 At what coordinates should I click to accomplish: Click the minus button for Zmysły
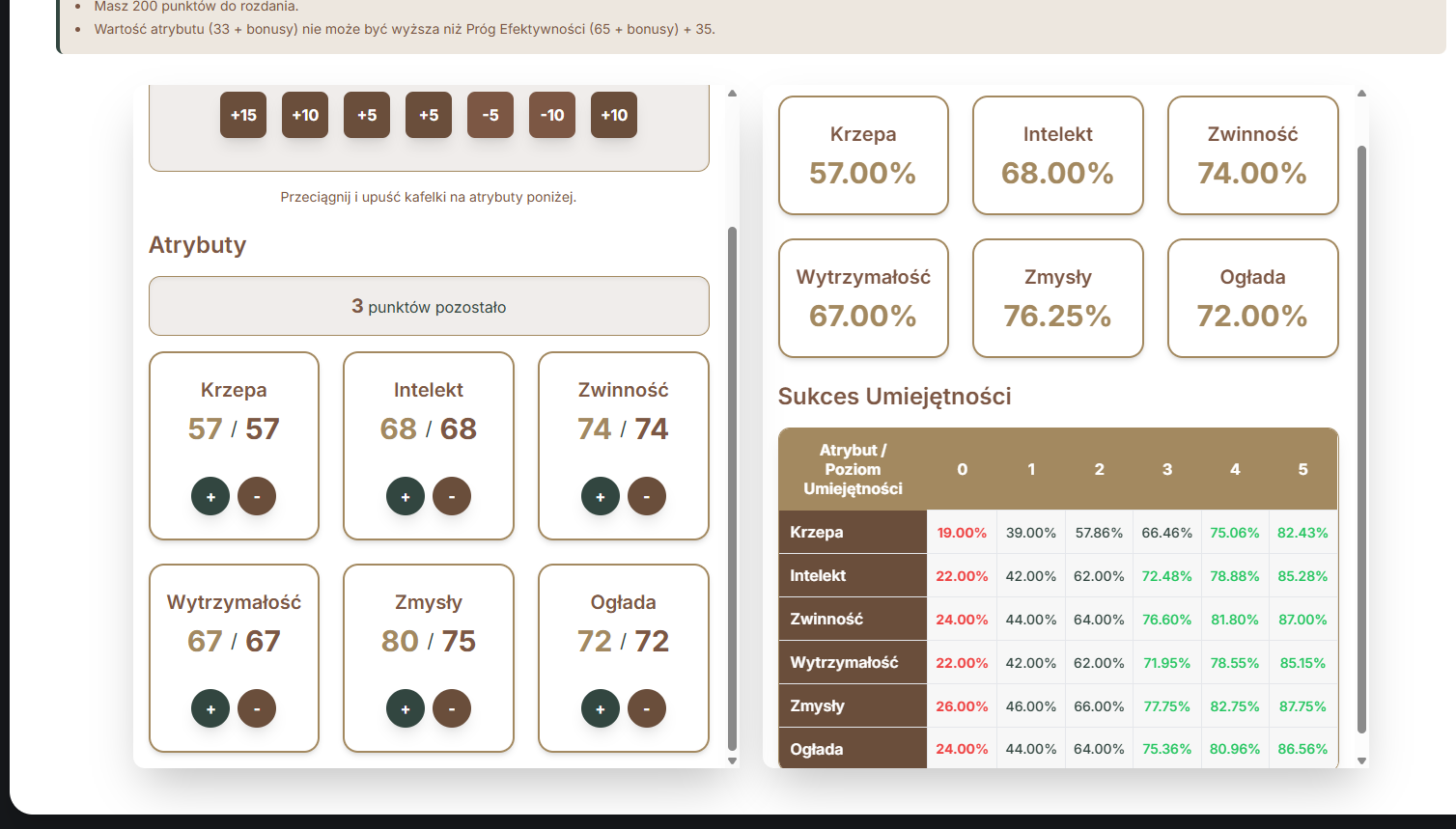(452, 708)
